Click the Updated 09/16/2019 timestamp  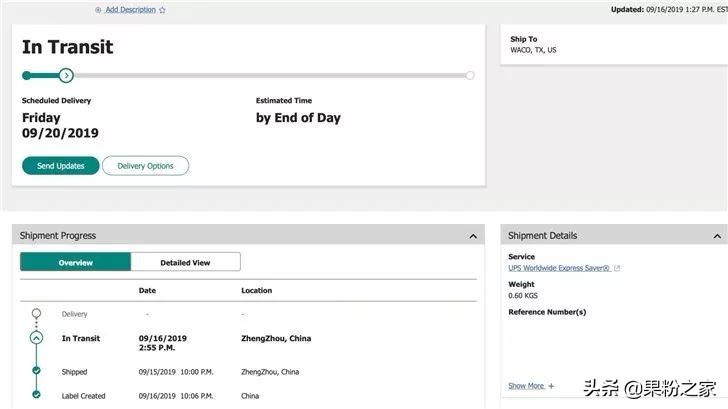pos(669,9)
